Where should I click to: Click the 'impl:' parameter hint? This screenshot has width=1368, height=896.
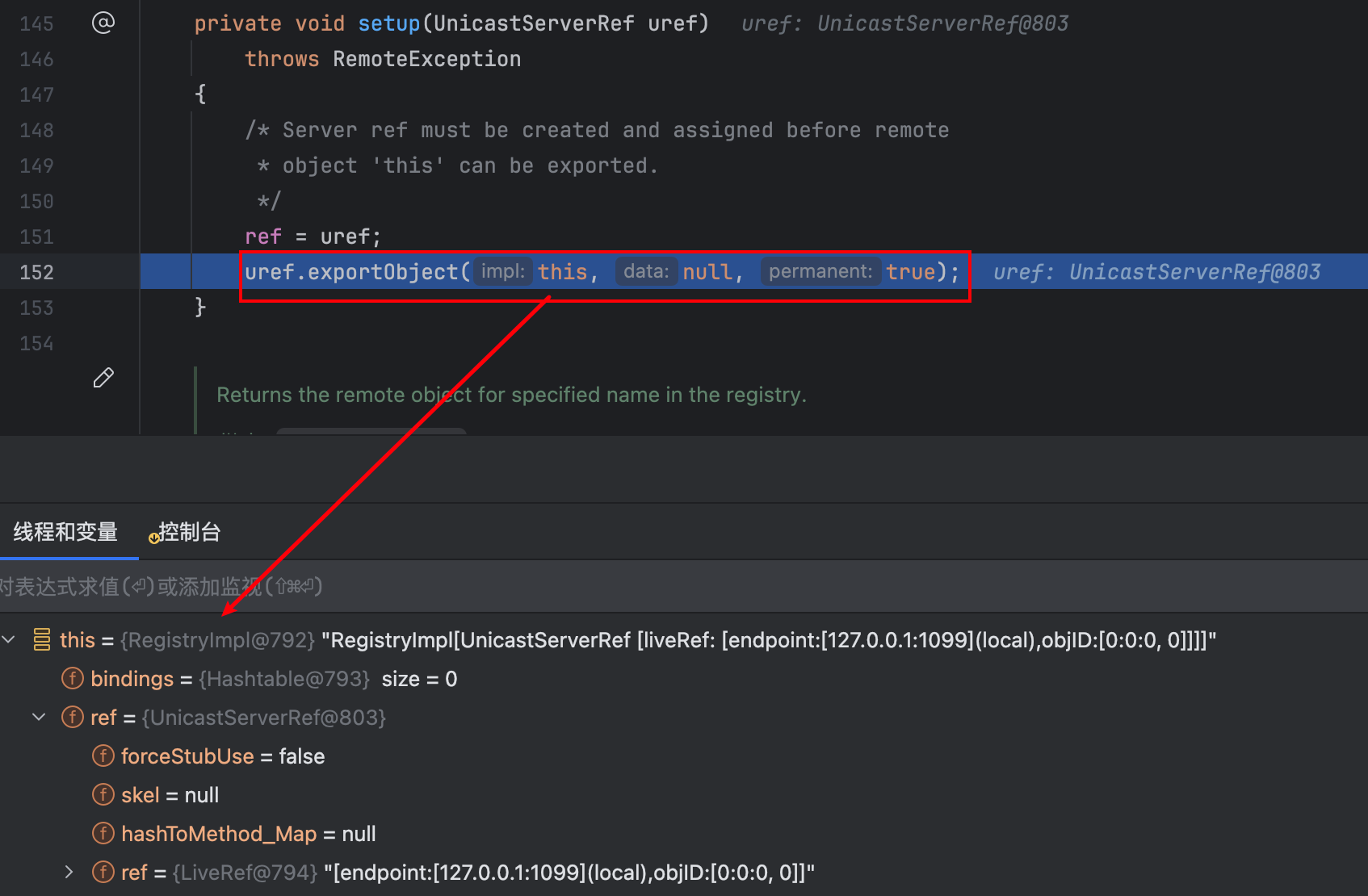coord(503,271)
